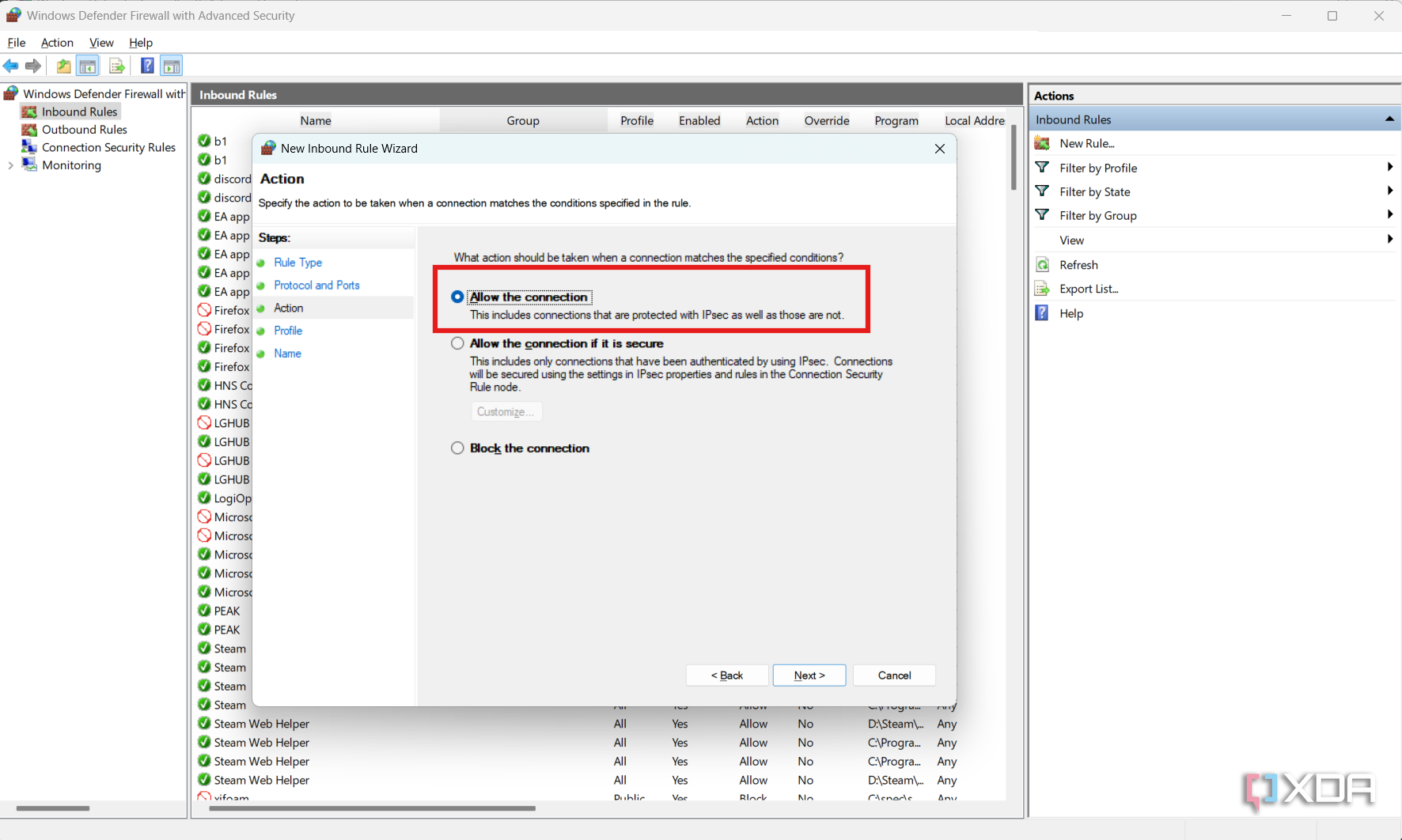This screenshot has width=1402, height=840.
Task: Click the blue Back arrow in the toolbar
Action: coord(11,66)
